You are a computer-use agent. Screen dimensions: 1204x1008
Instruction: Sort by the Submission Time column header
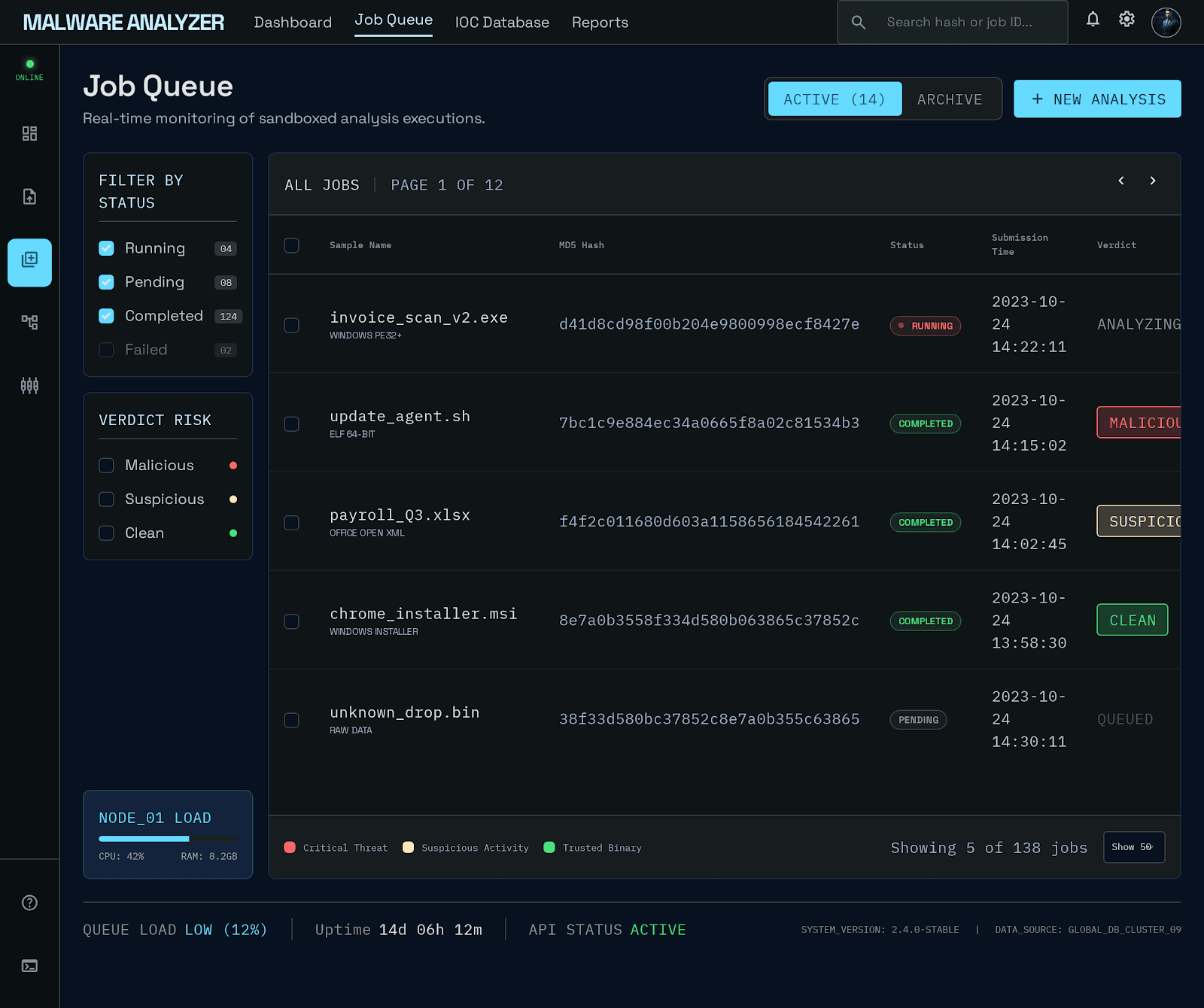click(1020, 244)
